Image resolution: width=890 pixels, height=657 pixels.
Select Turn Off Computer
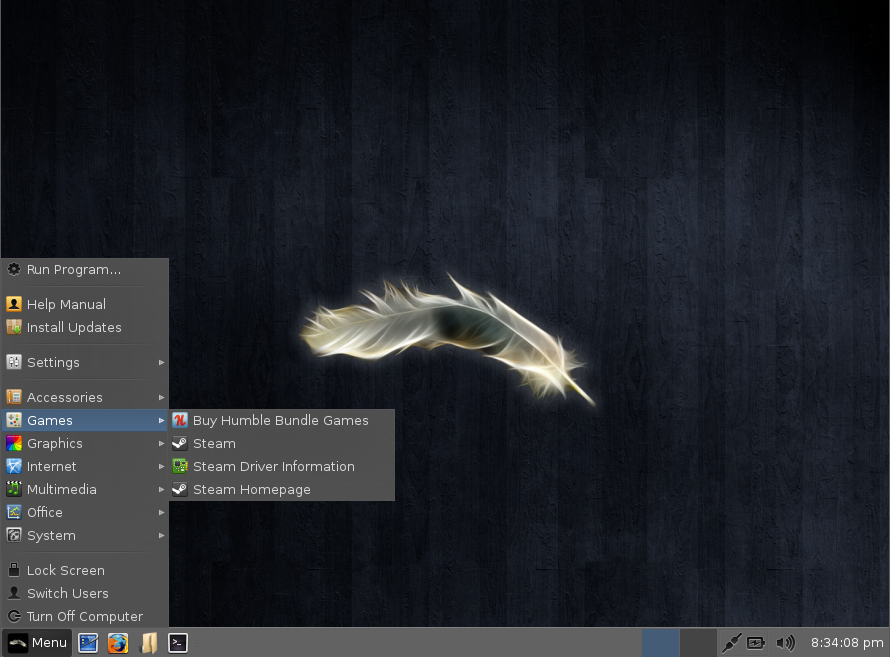pos(85,616)
